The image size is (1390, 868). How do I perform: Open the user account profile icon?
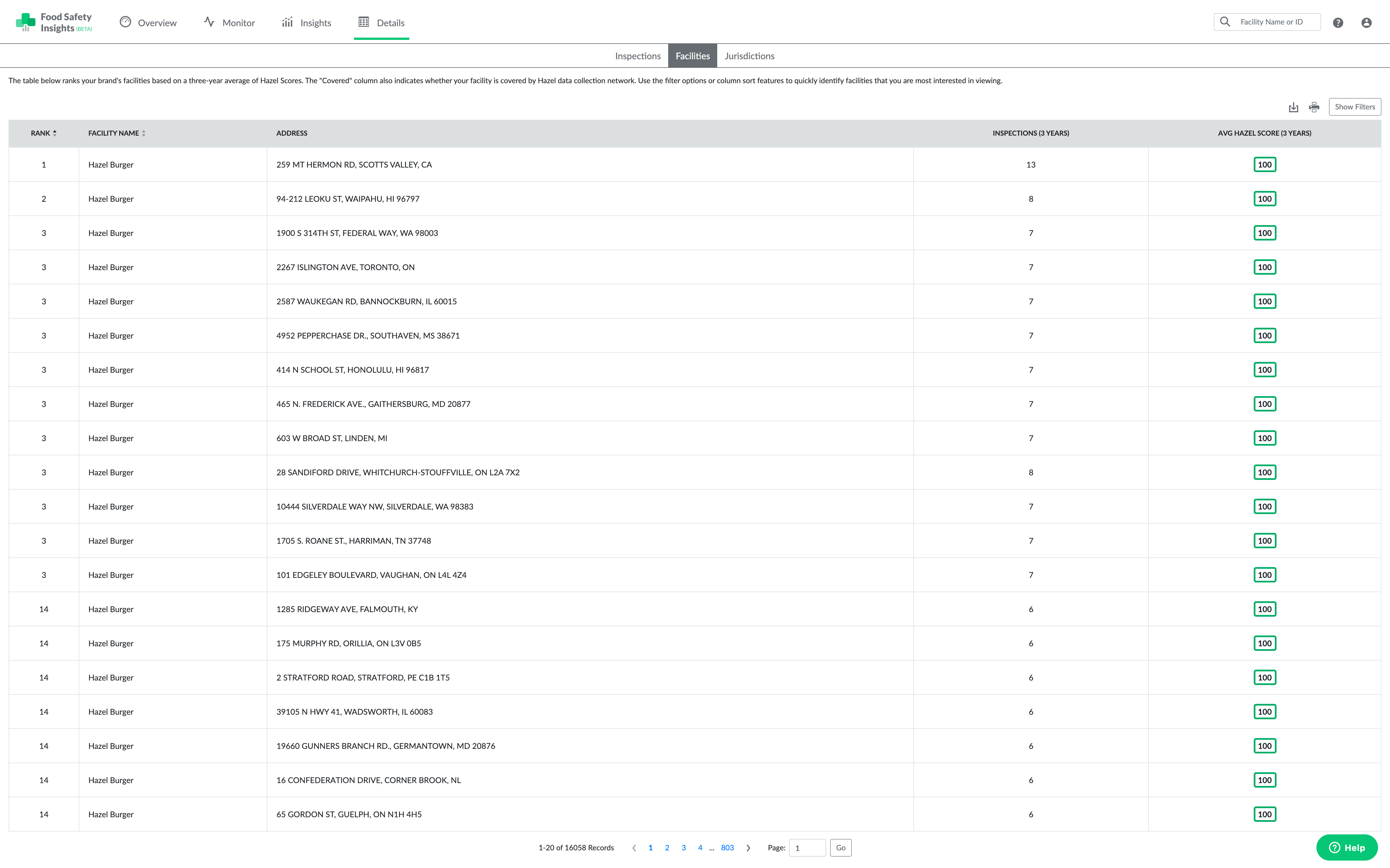pos(1366,23)
